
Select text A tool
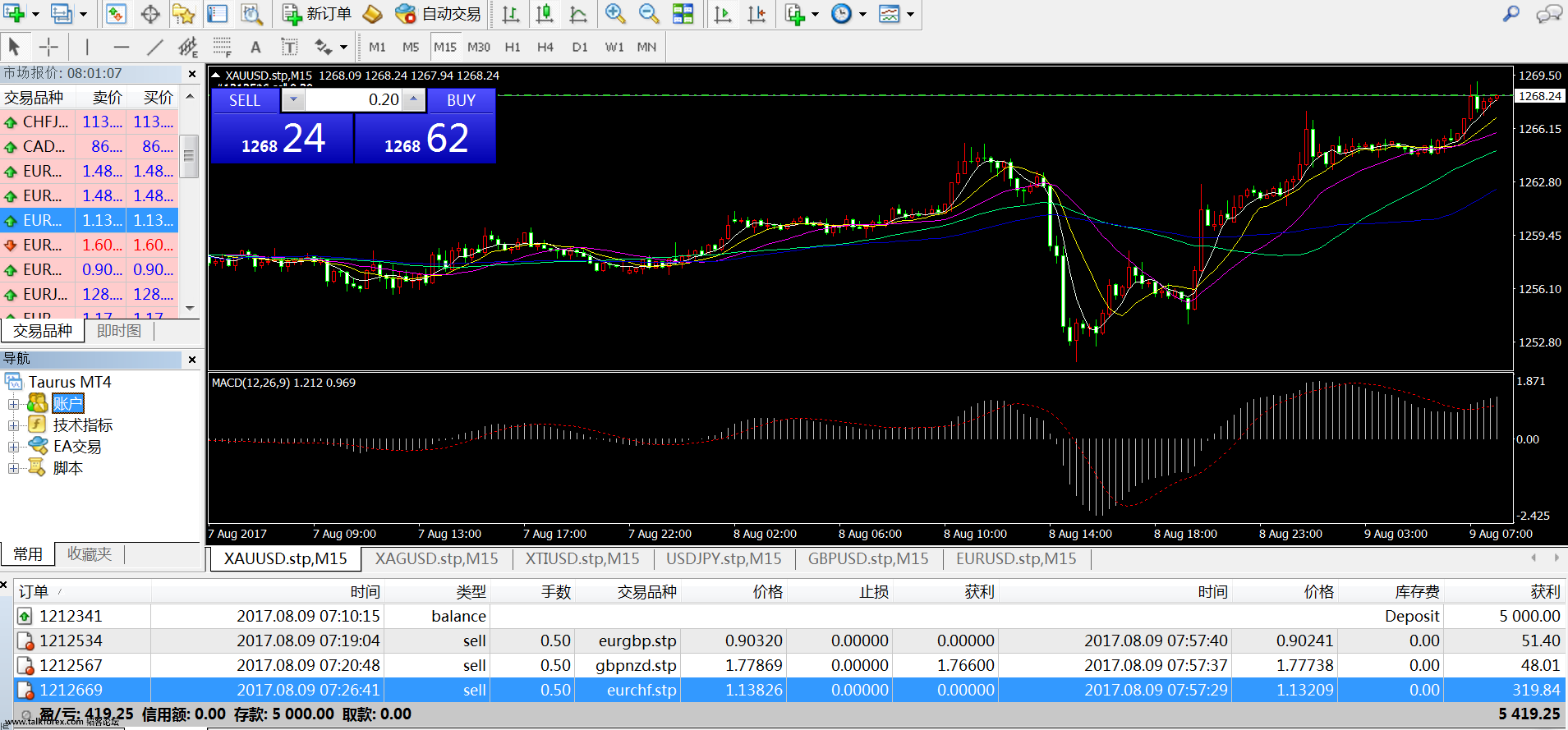(x=255, y=47)
